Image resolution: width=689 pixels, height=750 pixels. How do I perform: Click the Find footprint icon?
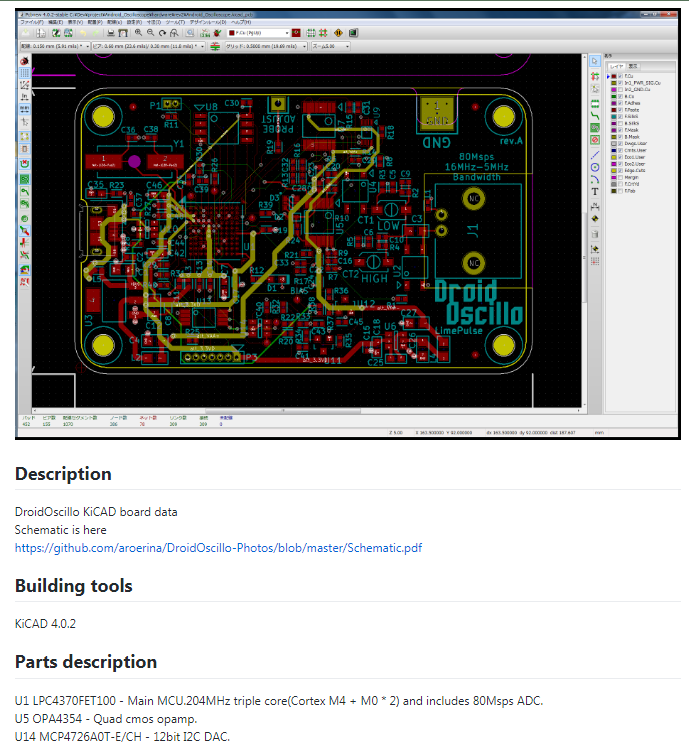189,33
